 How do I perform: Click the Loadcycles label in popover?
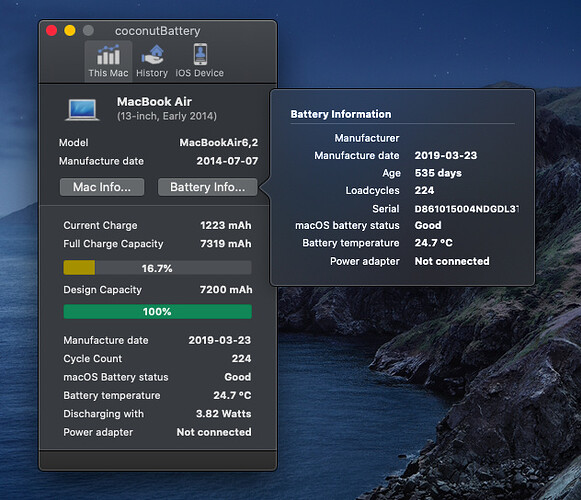tap(372, 191)
